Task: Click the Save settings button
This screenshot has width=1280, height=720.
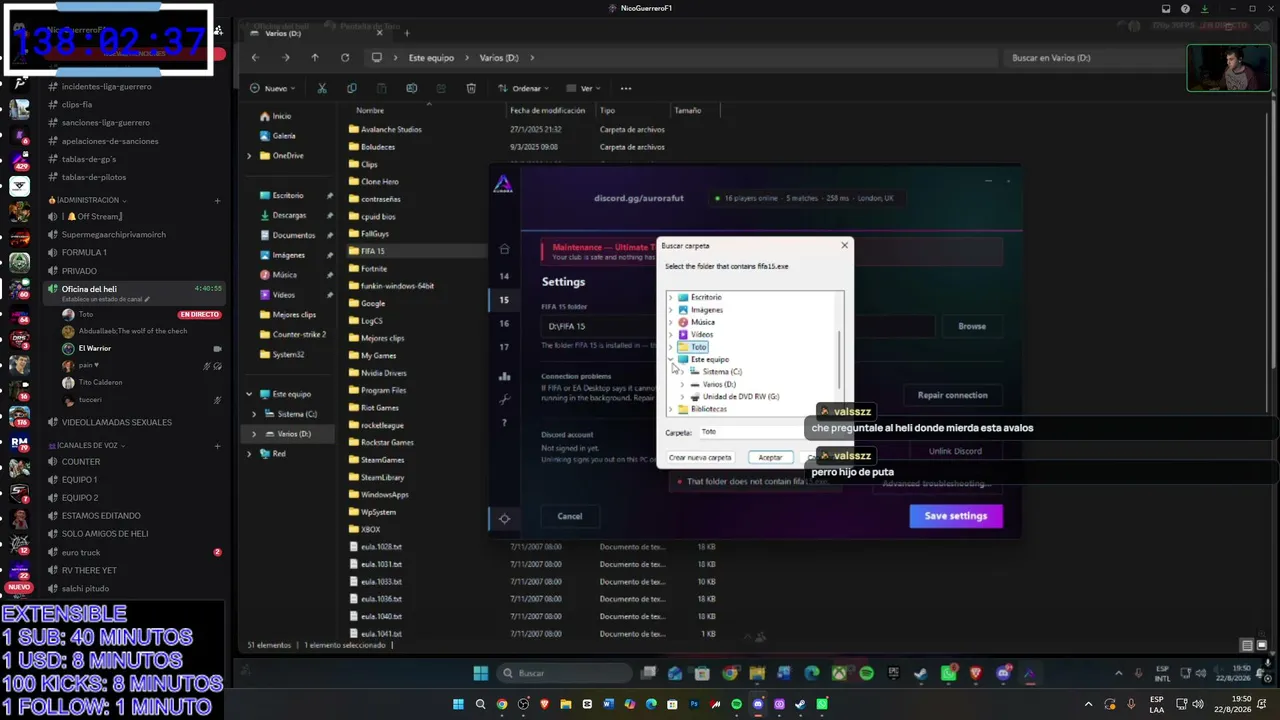Action: [956, 516]
